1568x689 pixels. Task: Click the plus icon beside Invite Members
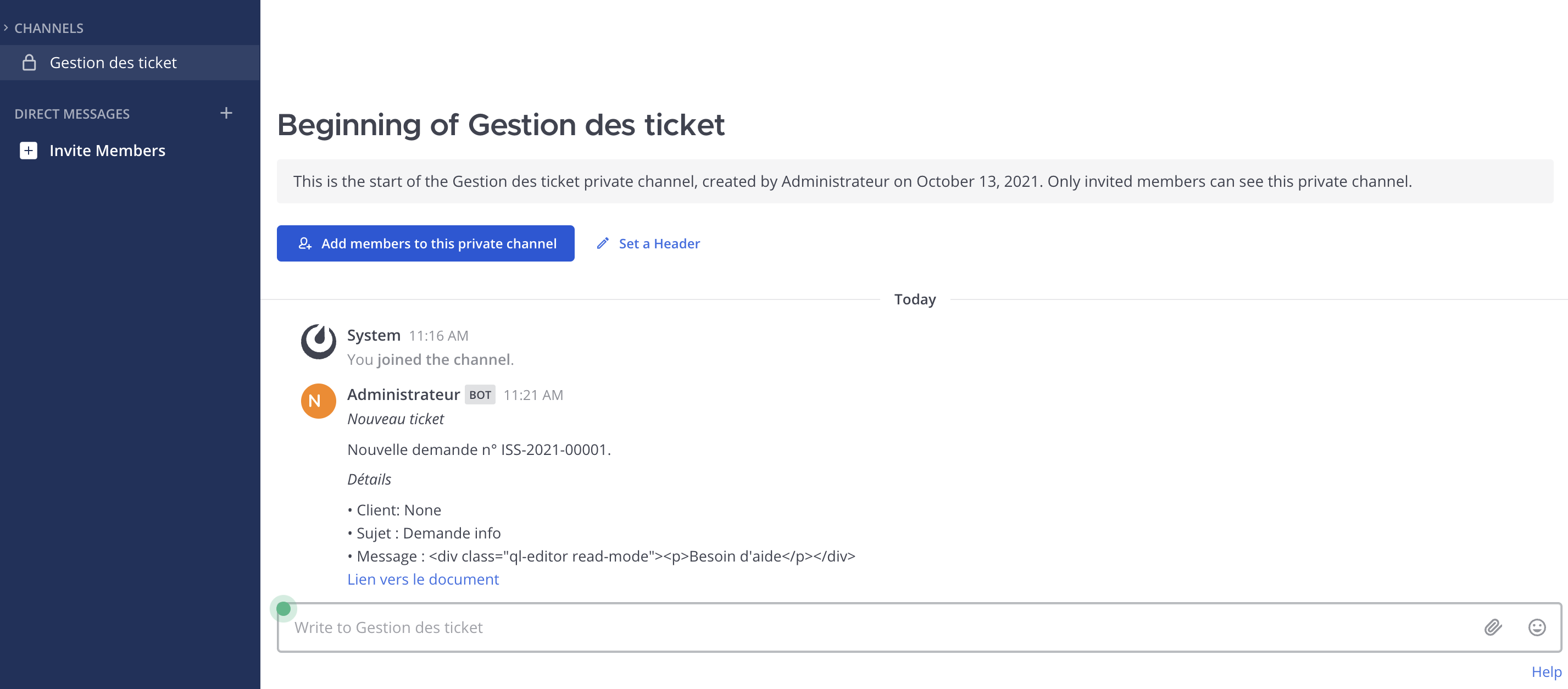point(28,151)
